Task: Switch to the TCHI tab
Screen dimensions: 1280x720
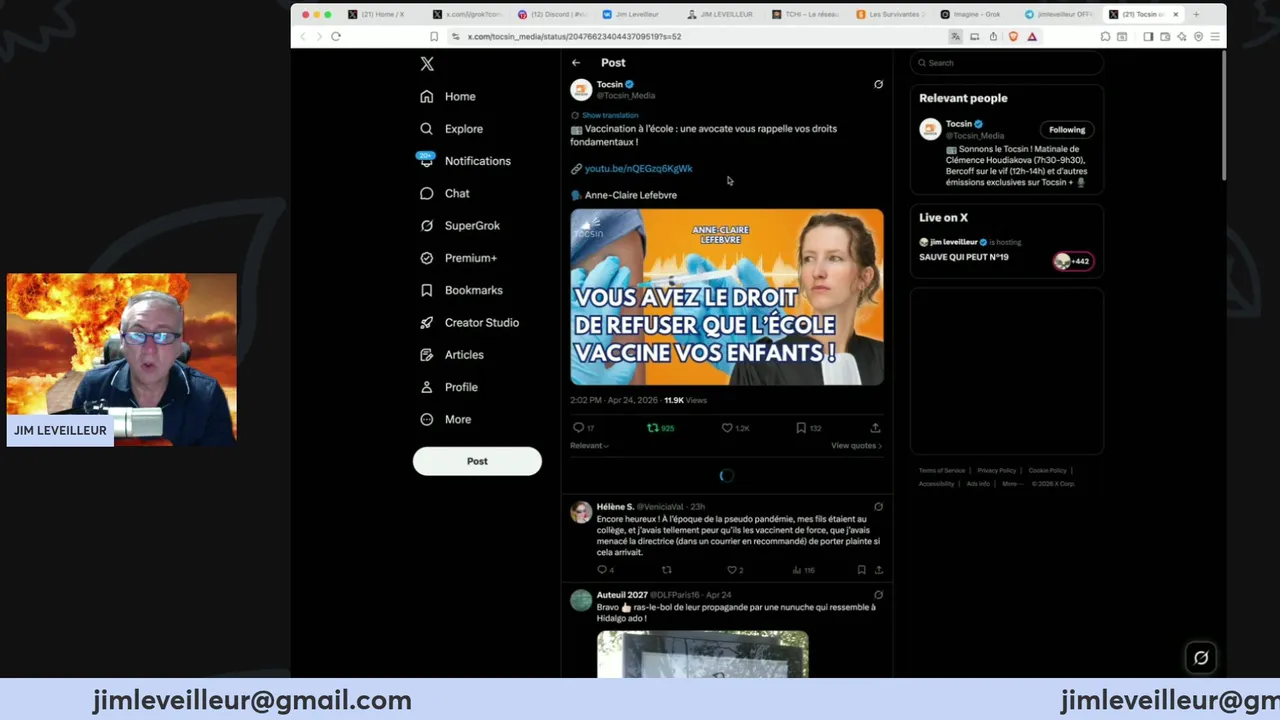Action: [807, 15]
